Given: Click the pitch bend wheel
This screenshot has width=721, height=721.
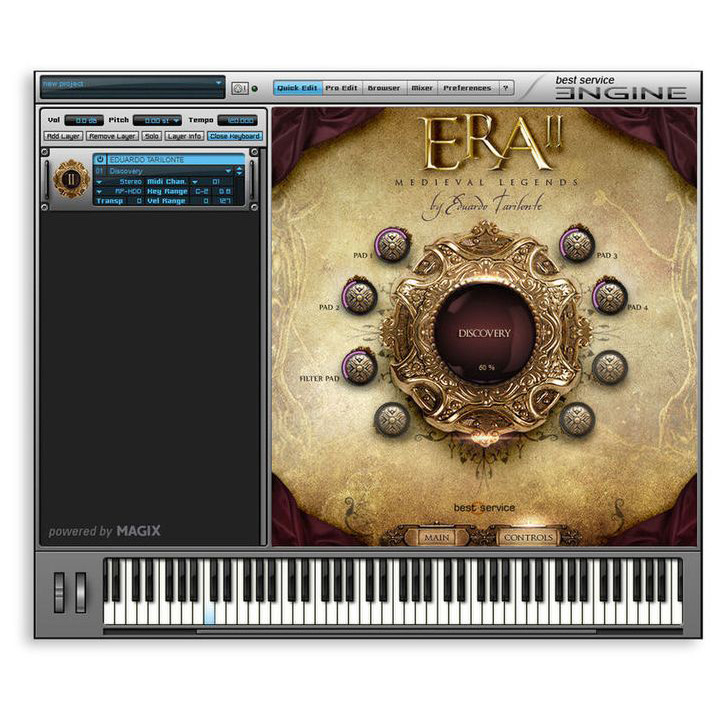Looking at the screenshot, I should click(x=59, y=593).
